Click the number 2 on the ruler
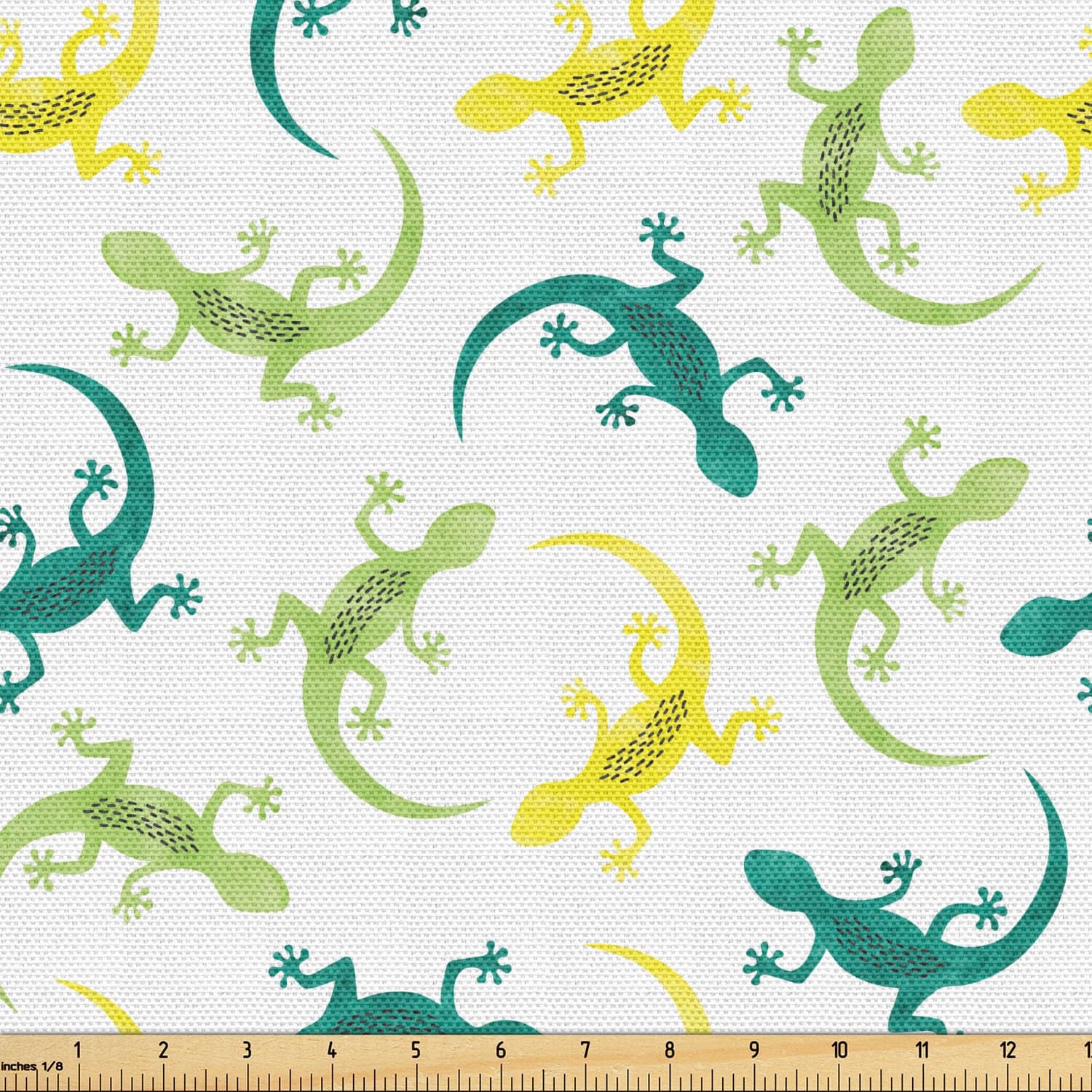The image size is (1092, 1092). tap(163, 1050)
